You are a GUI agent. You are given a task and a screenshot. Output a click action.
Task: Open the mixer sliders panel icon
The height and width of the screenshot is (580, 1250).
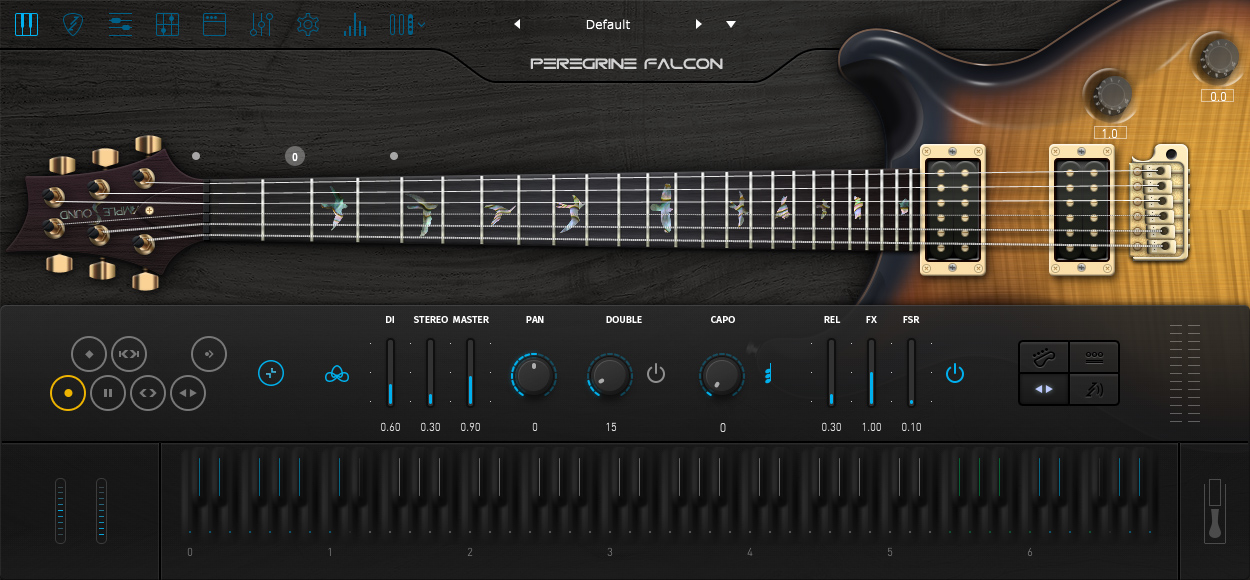(120, 24)
